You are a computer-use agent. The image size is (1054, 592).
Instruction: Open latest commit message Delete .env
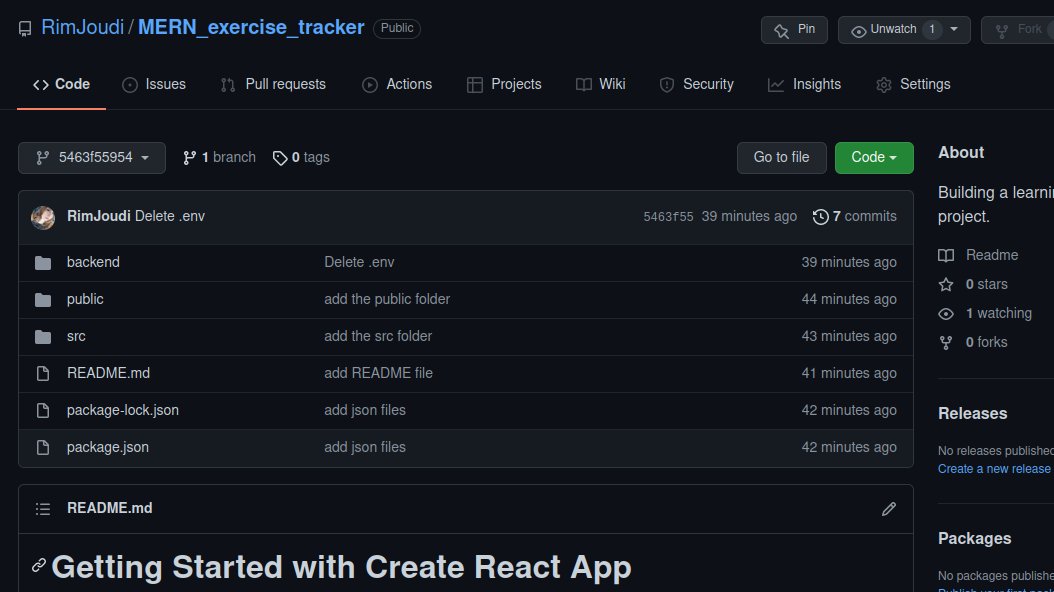(170, 216)
